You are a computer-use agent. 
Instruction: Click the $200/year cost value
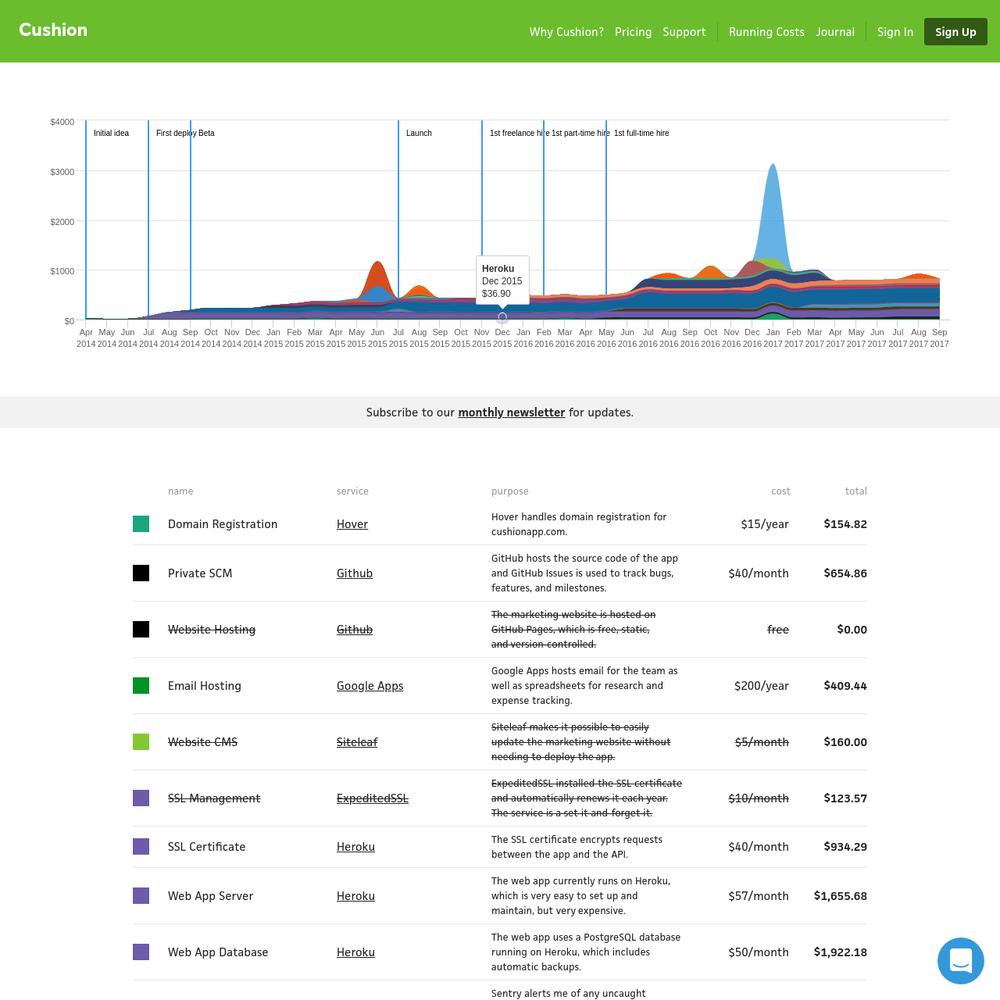pos(761,686)
